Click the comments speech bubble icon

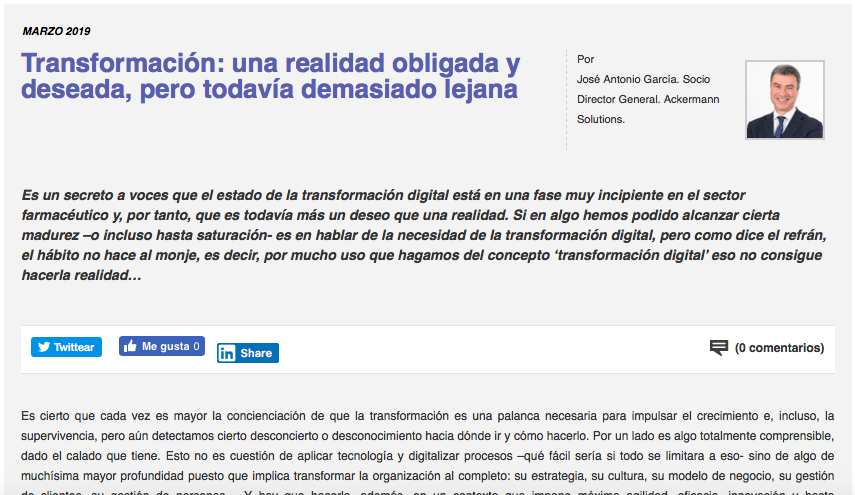click(718, 348)
